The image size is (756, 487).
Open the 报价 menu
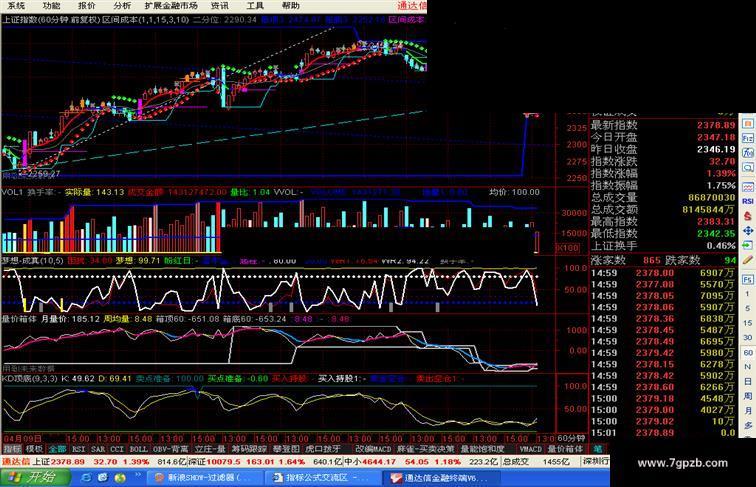[86, 5]
